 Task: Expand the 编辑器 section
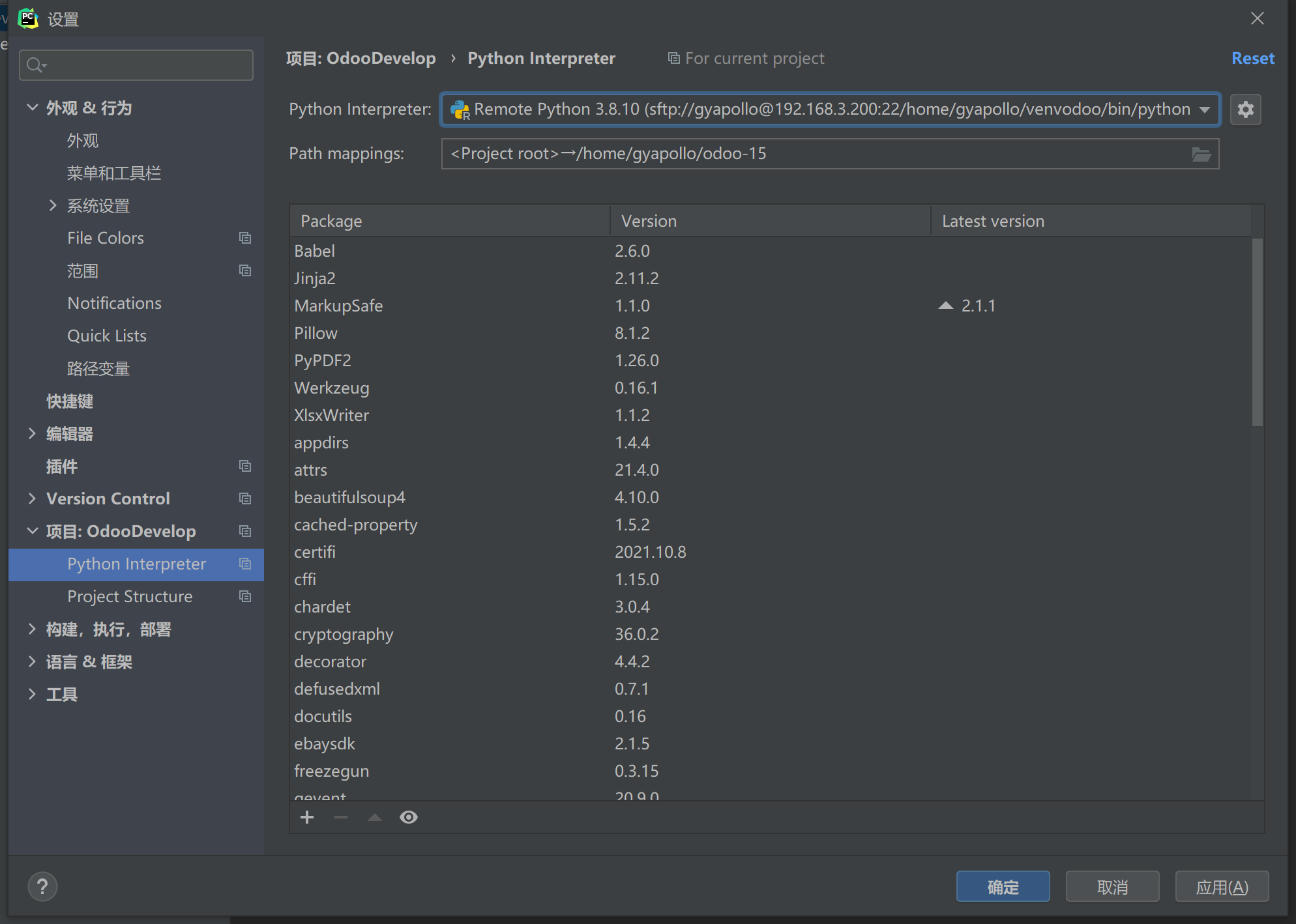(32, 433)
